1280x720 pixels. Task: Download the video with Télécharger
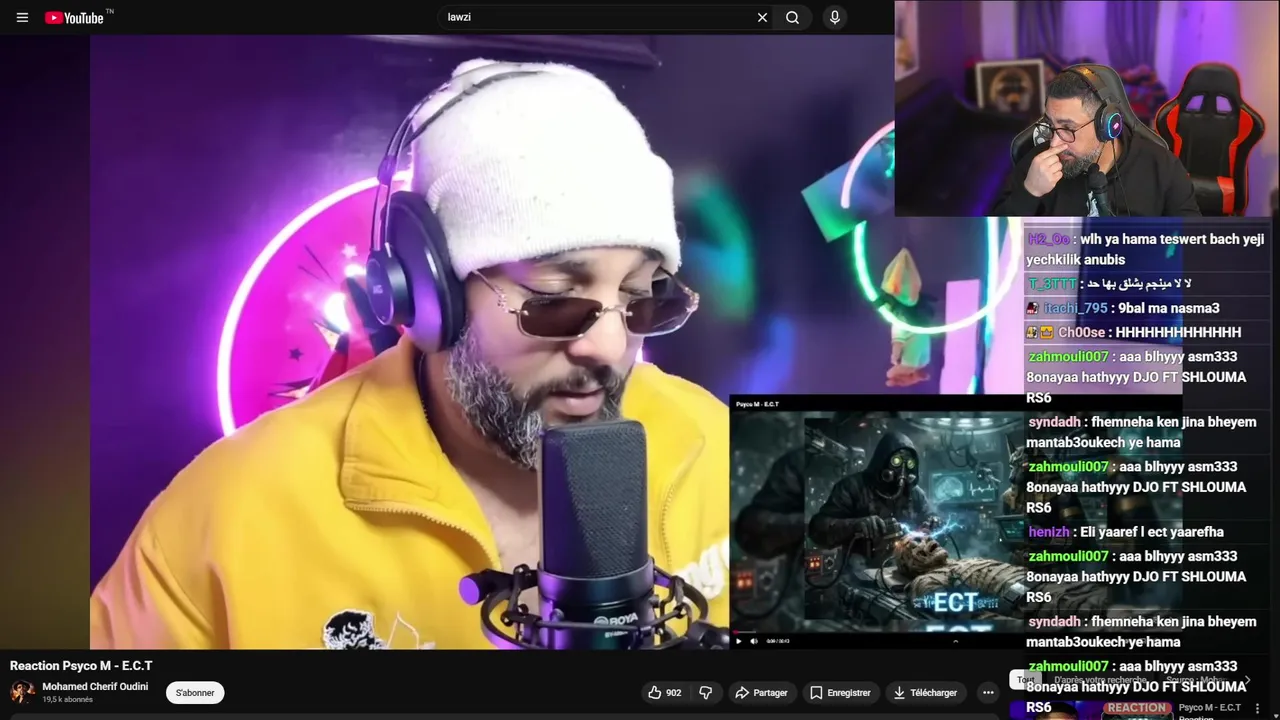[x=925, y=692]
